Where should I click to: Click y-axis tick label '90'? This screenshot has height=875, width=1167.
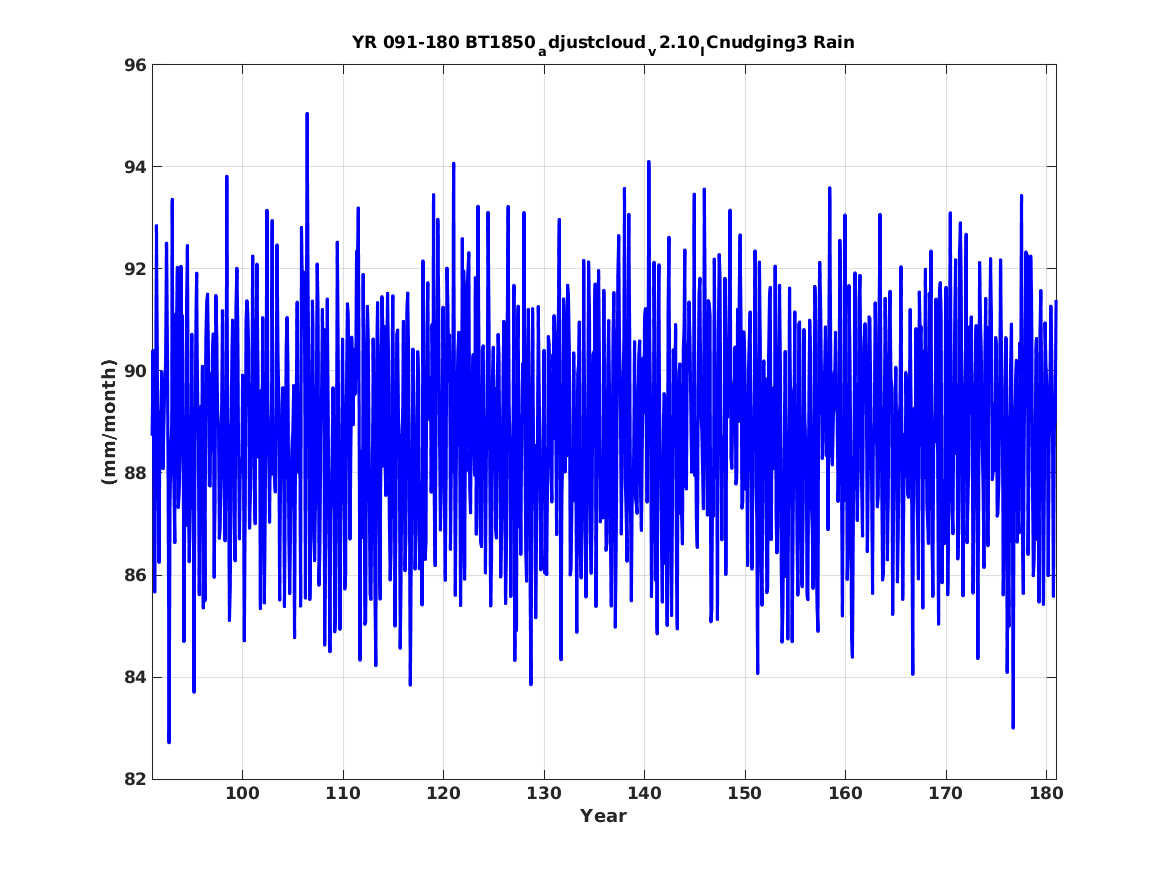point(135,371)
